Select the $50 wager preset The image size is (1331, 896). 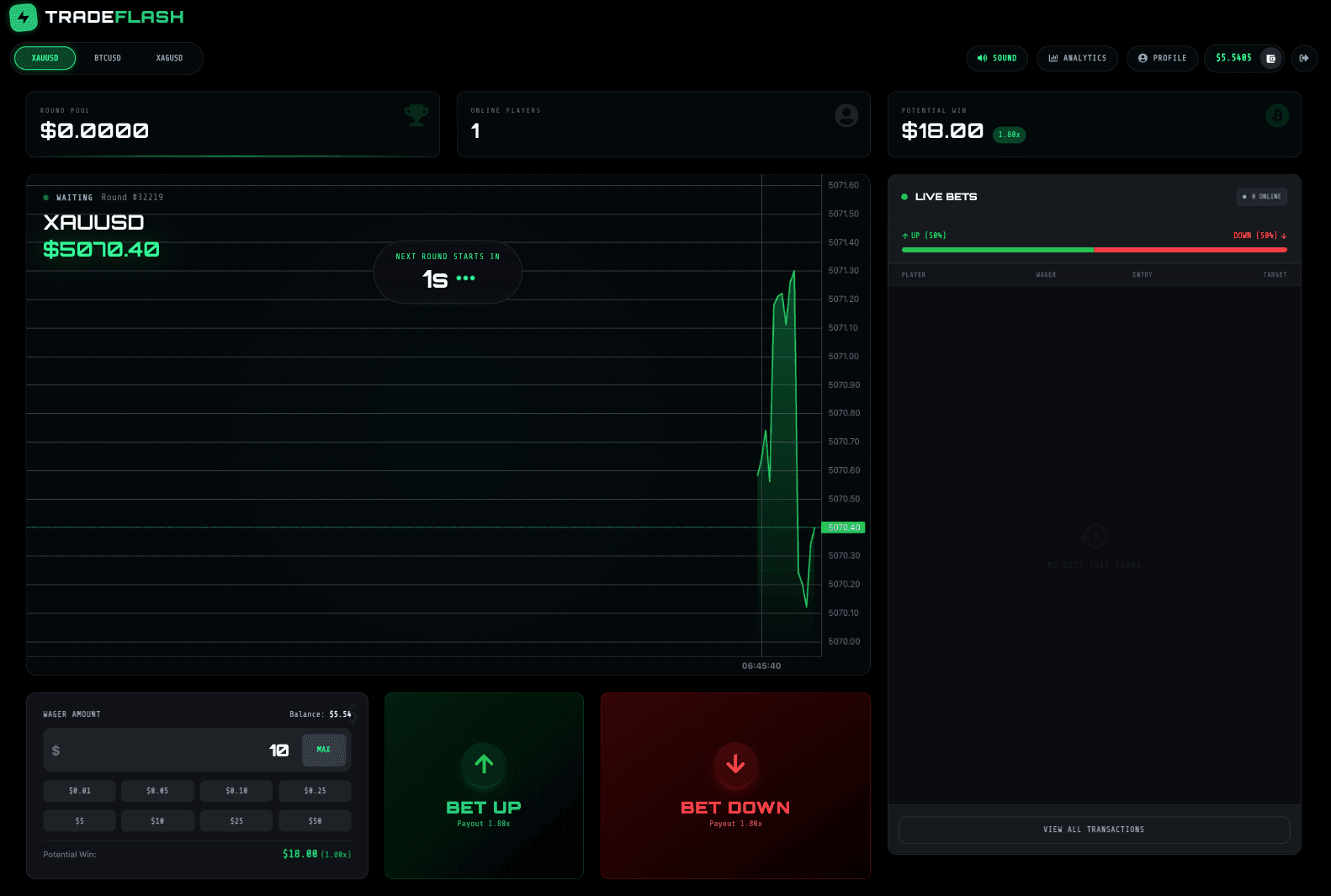[315, 821]
